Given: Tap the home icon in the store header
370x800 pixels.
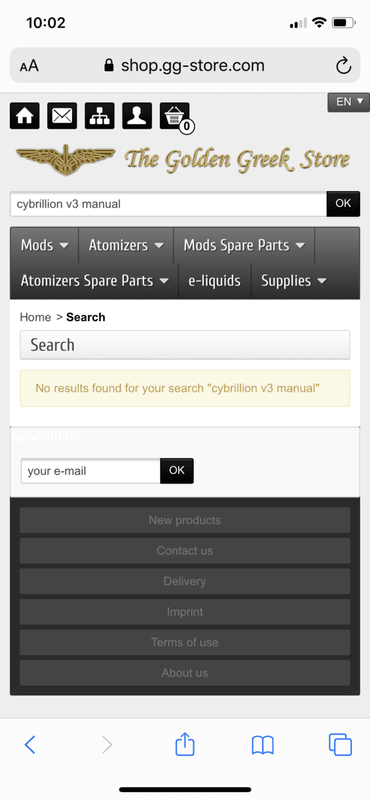Looking at the screenshot, I should click(x=24, y=116).
